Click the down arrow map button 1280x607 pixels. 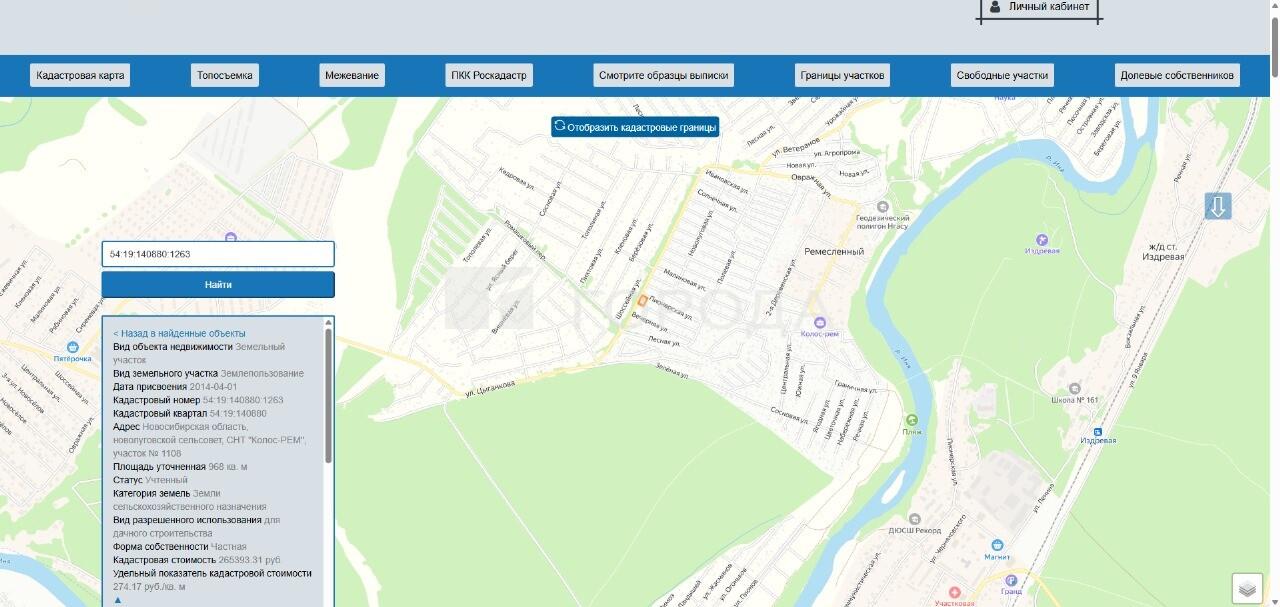point(1217,207)
